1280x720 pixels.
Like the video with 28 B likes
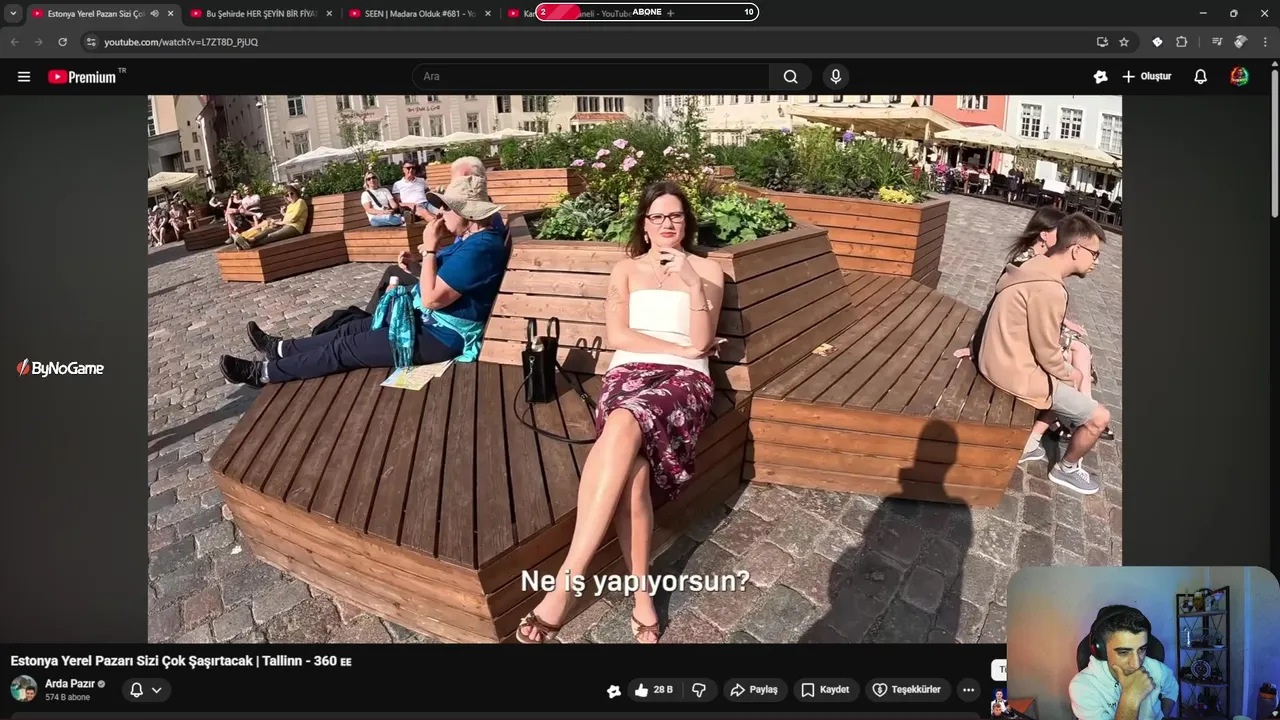[655, 690]
